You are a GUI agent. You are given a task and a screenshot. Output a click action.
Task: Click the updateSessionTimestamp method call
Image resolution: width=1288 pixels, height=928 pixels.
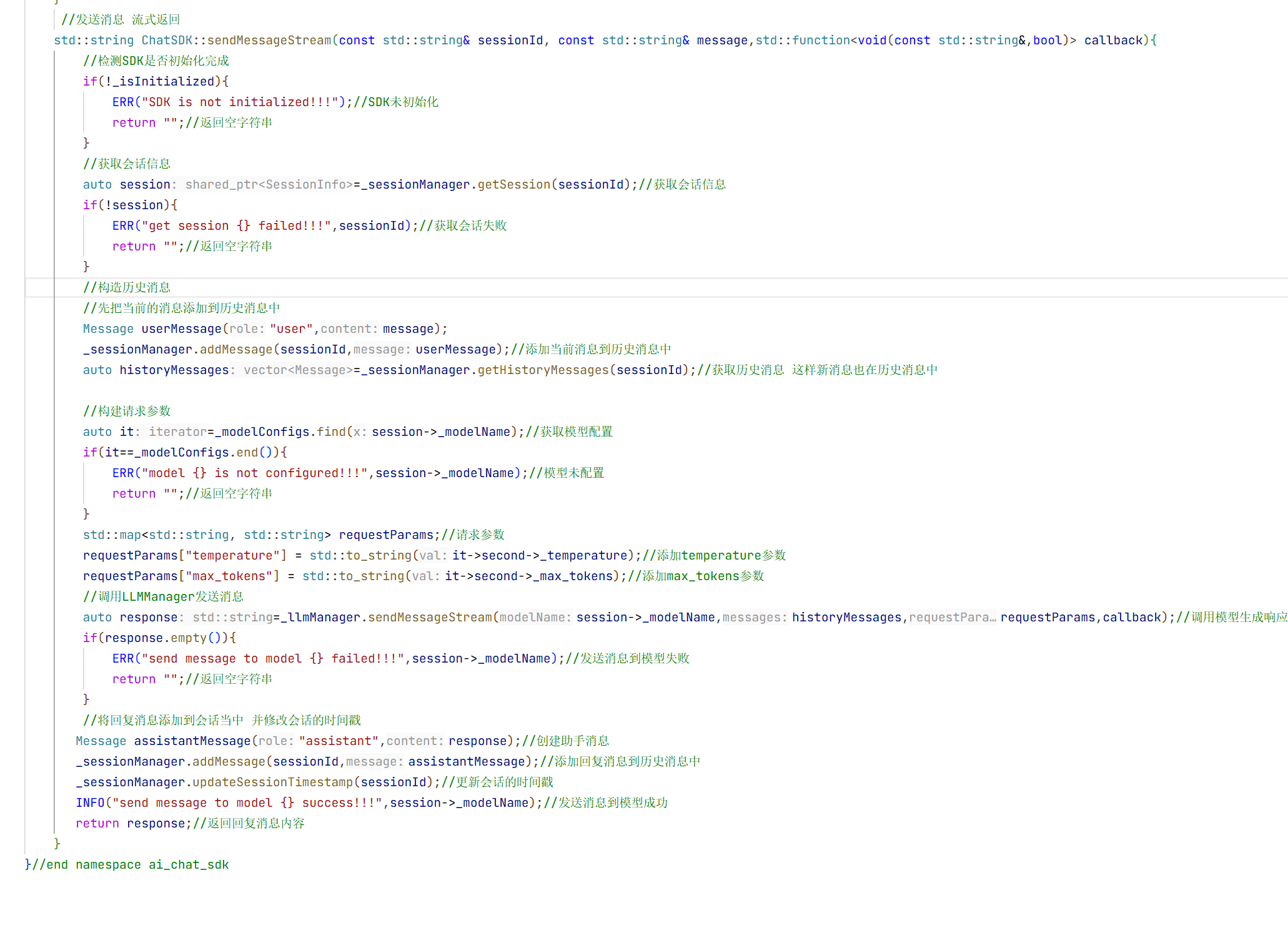tap(272, 782)
